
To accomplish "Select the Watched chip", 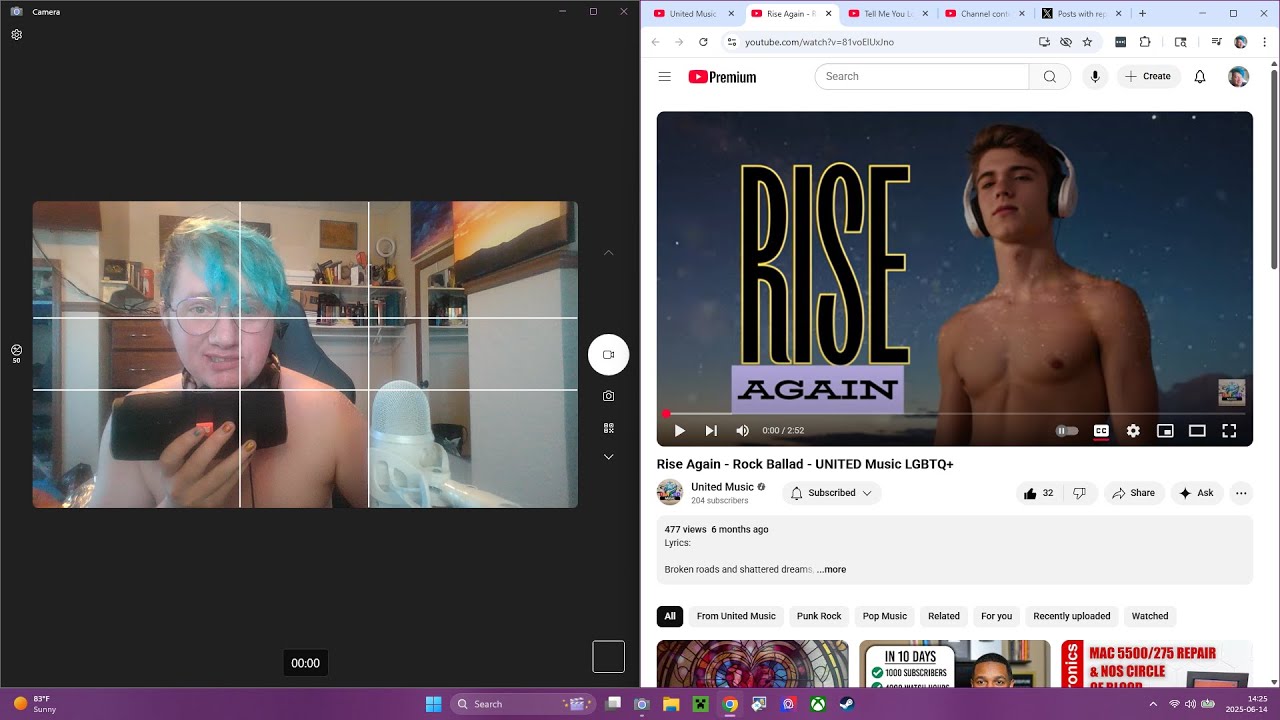I will click(x=1150, y=616).
